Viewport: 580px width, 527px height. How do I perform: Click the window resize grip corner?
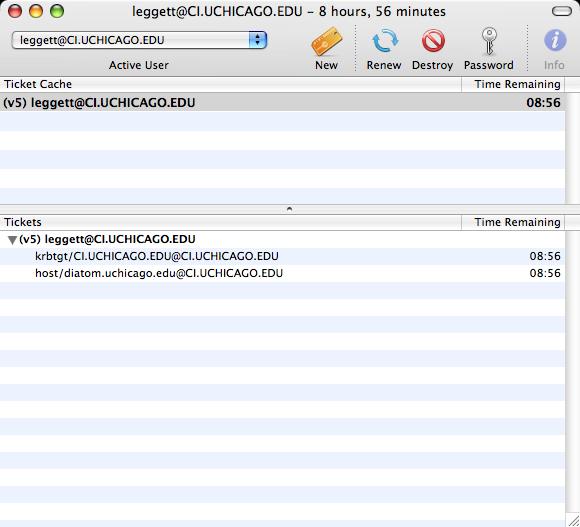(573, 520)
